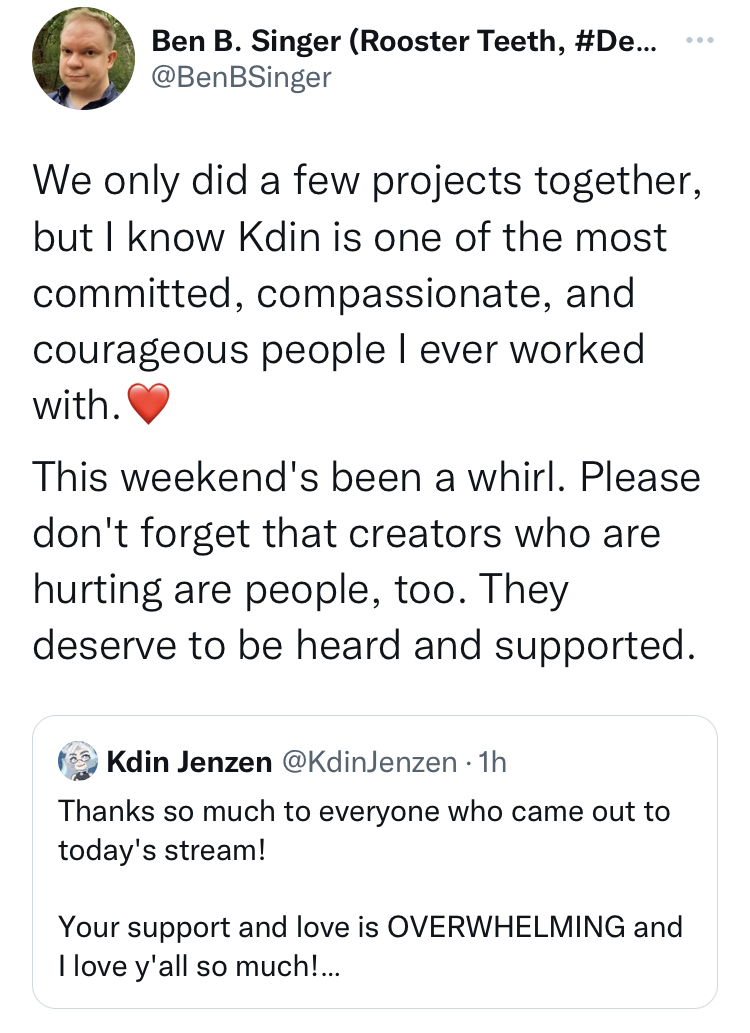Visit the @BenBSinger handle
The width and height of the screenshot is (750, 1033).
(x=241, y=77)
